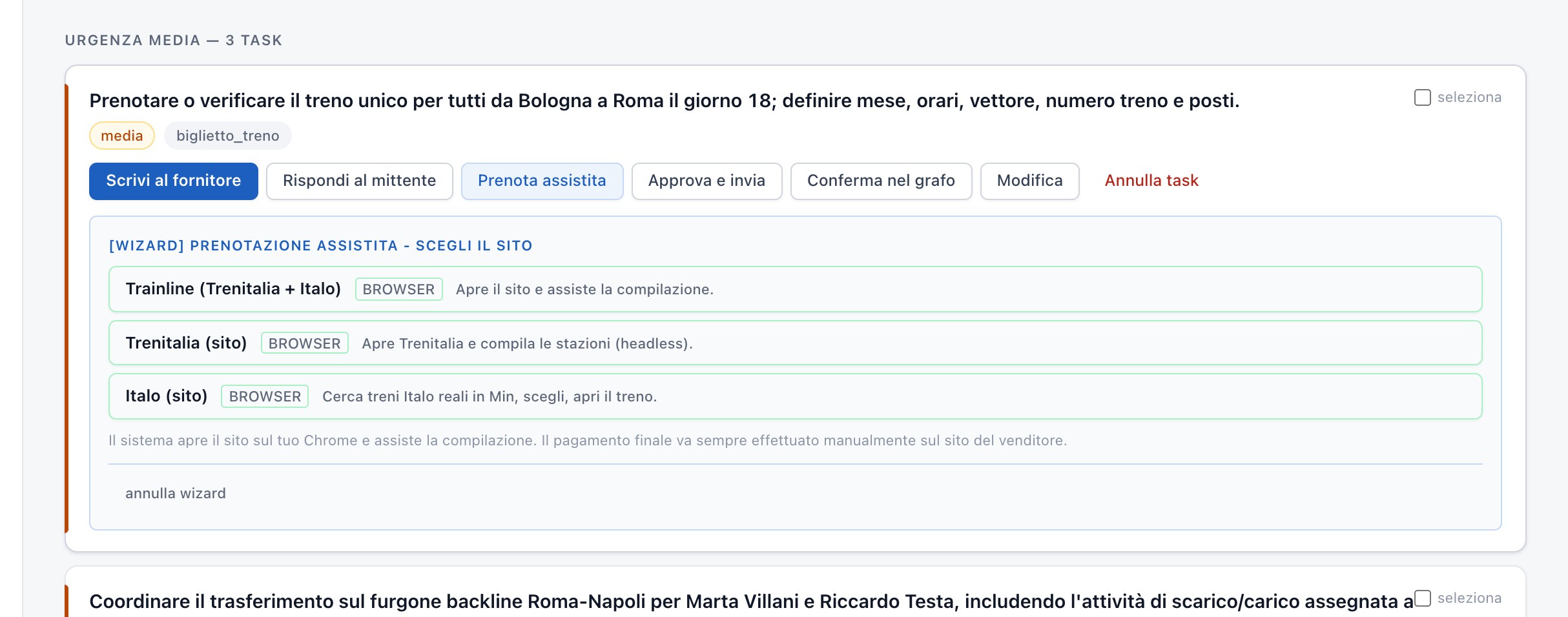Click the biglietto_treno tag
Viewport: 1568px width, 617px height.
(x=227, y=136)
